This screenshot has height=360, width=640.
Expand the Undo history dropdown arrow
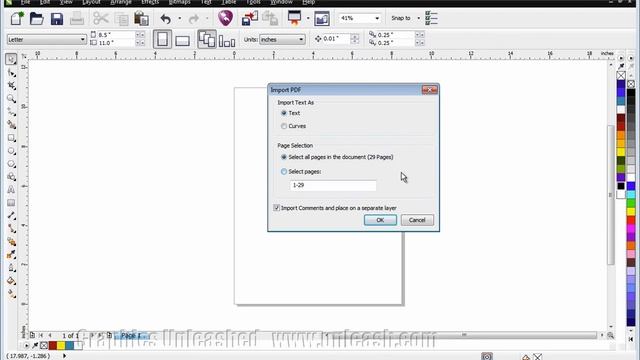point(180,19)
